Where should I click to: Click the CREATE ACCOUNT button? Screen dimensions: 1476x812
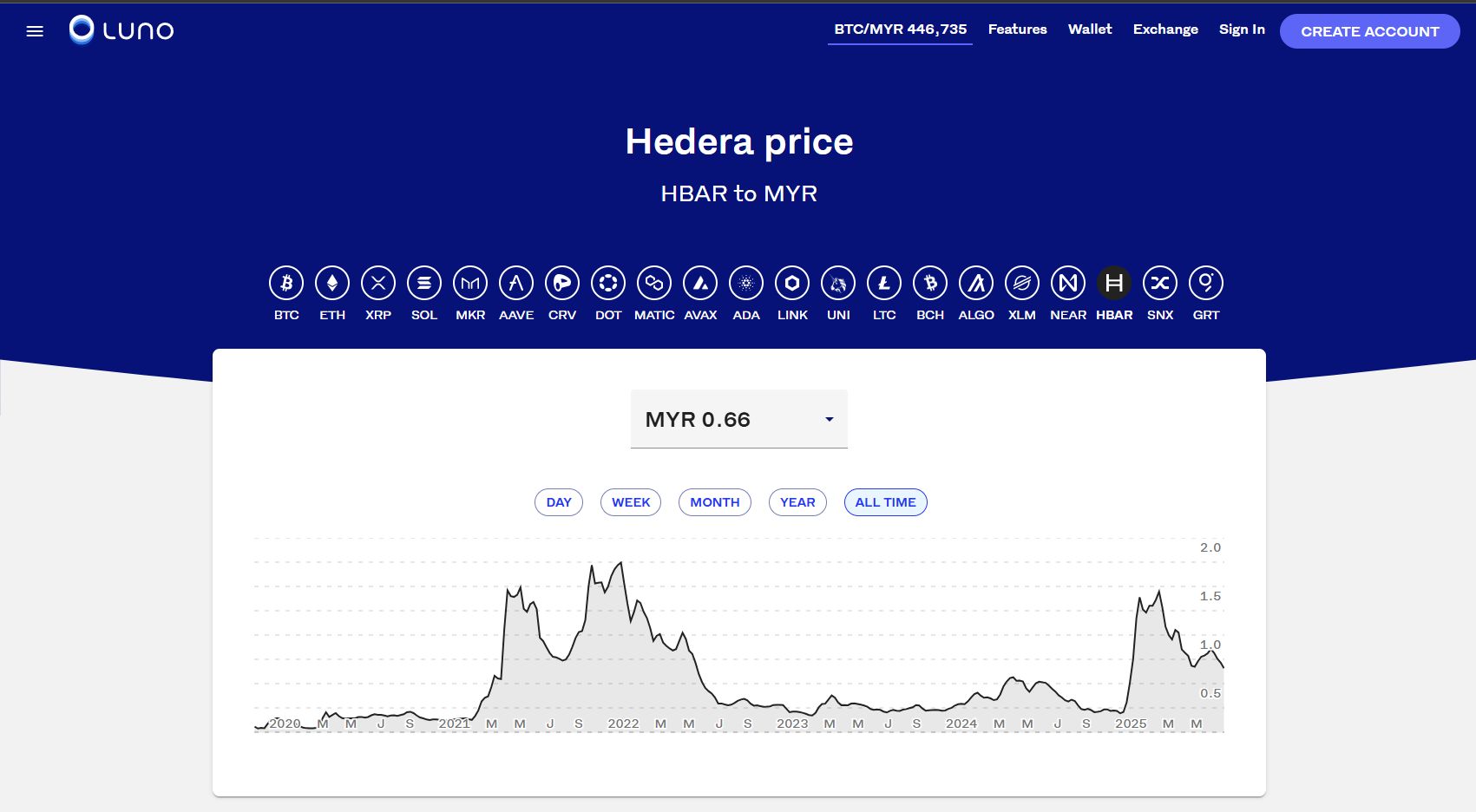(x=1369, y=31)
